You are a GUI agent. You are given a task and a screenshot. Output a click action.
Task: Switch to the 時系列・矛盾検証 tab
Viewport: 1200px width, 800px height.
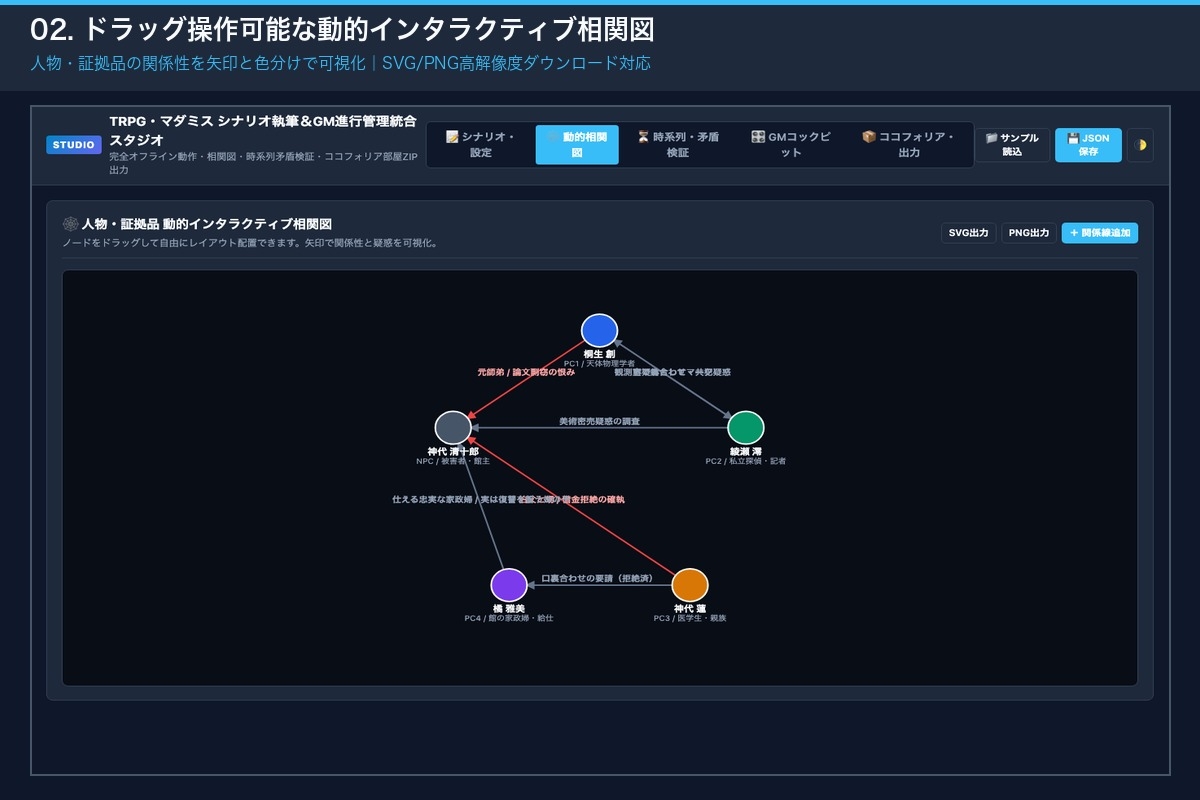(678, 145)
